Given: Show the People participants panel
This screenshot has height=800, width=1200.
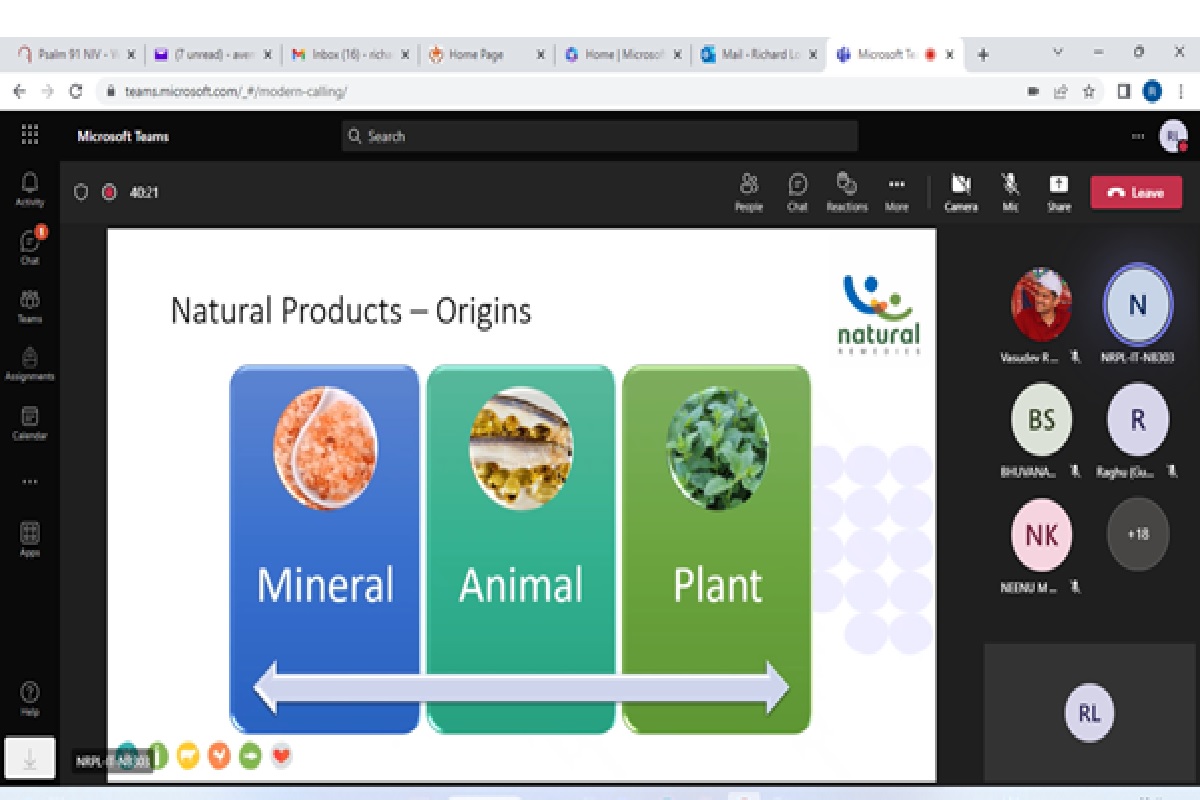Looking at the screenshot, I should (x=749, y=191).
